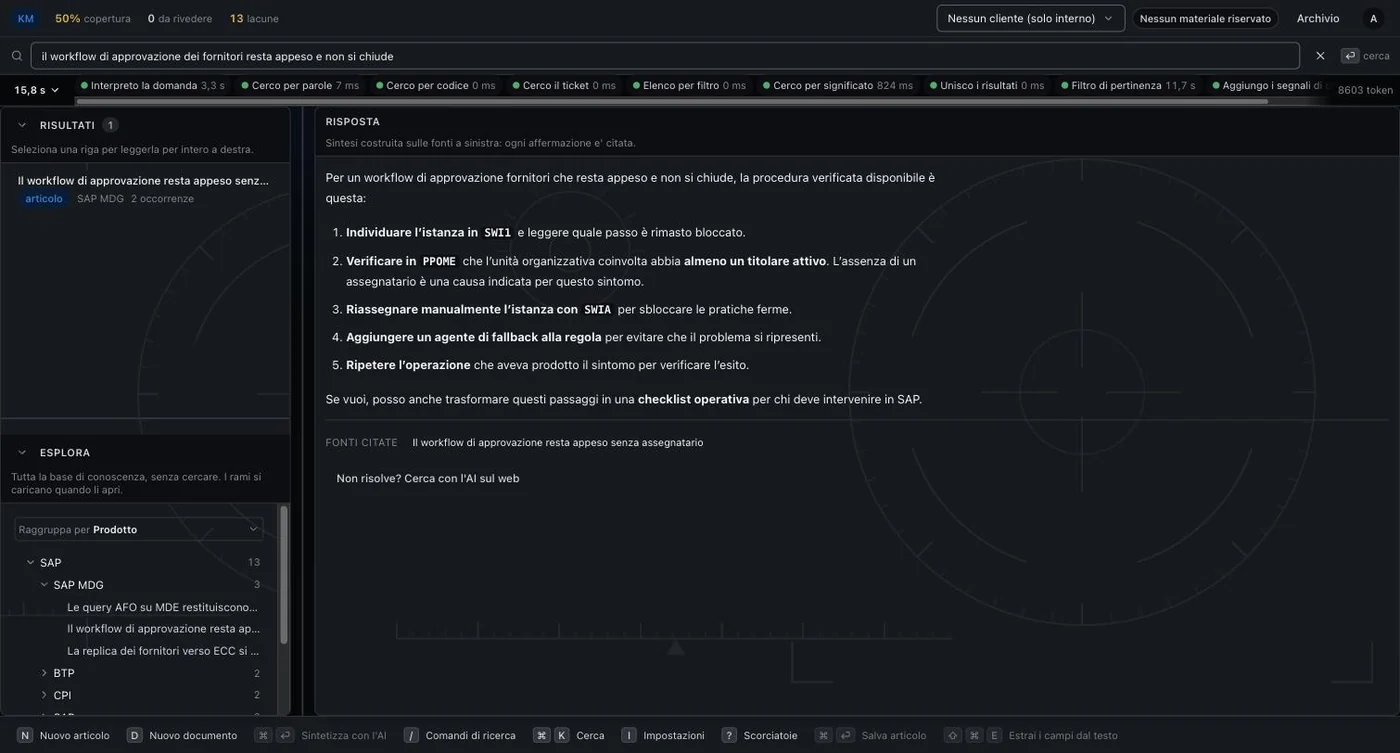The height and width of the screenshot is (753, 1400).
Task: Collapse the SAP tree node
Action: tap(30, 562)
